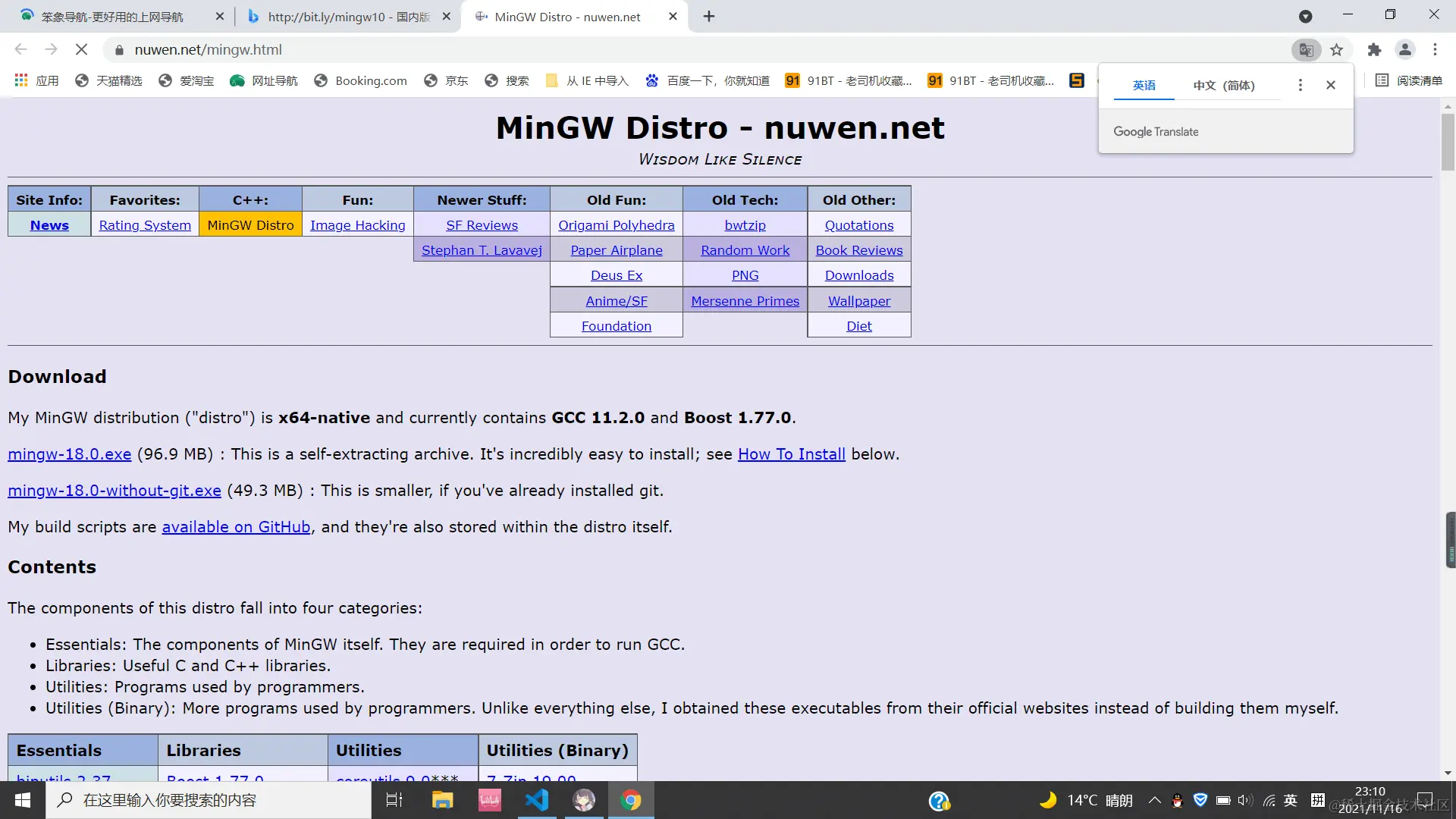Open Google Translate from the address bar

point(1306,49)
